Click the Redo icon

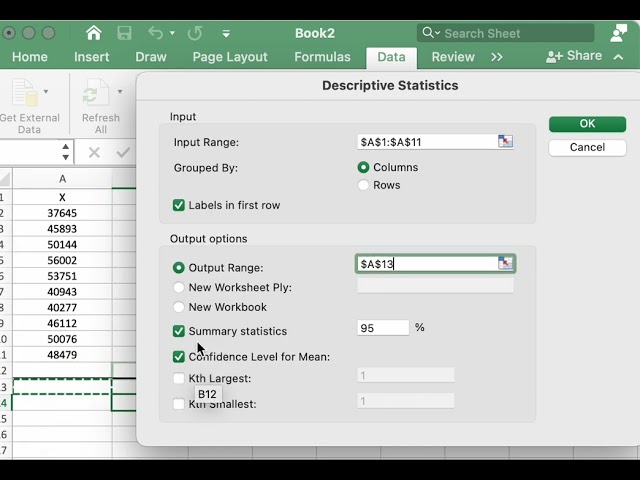click(195, 33)
